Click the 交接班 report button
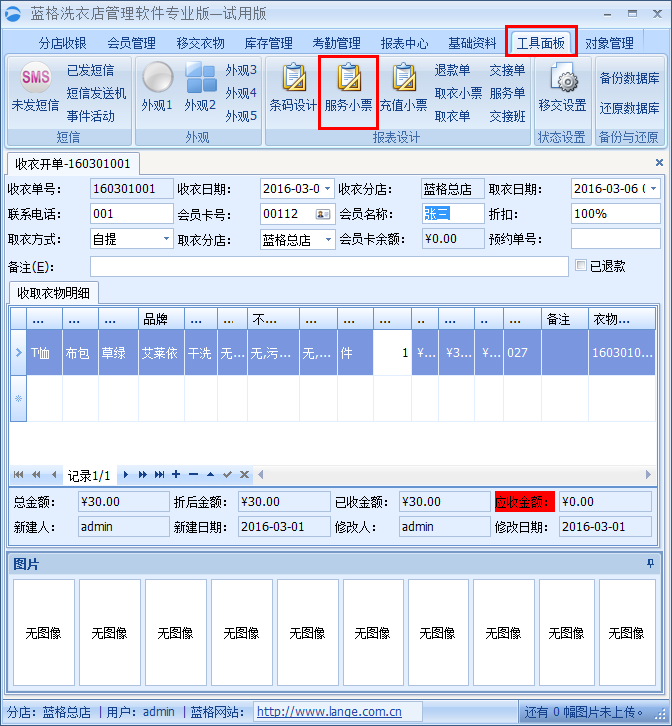The width and height of the screenshot is (672, 726). click(508, 116)
